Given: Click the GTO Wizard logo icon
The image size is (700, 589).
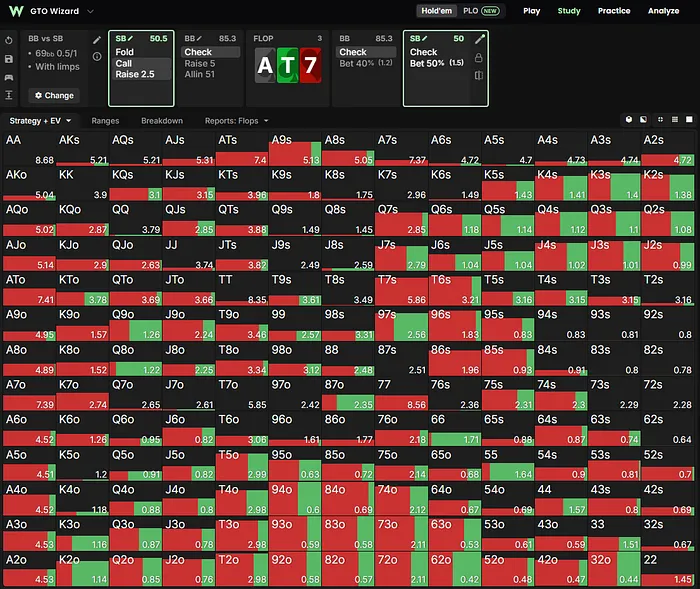Looking at the screenshot, I should [x=16, y=11].
